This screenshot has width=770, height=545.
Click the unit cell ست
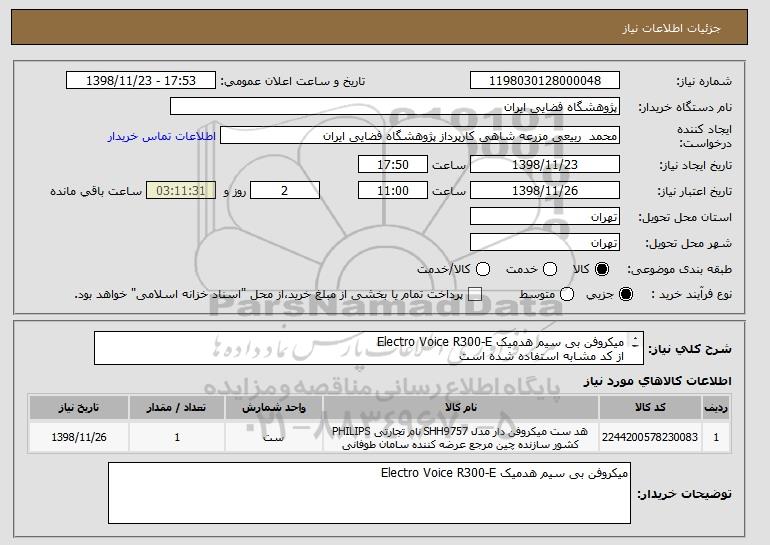click(x=274, y=437)
